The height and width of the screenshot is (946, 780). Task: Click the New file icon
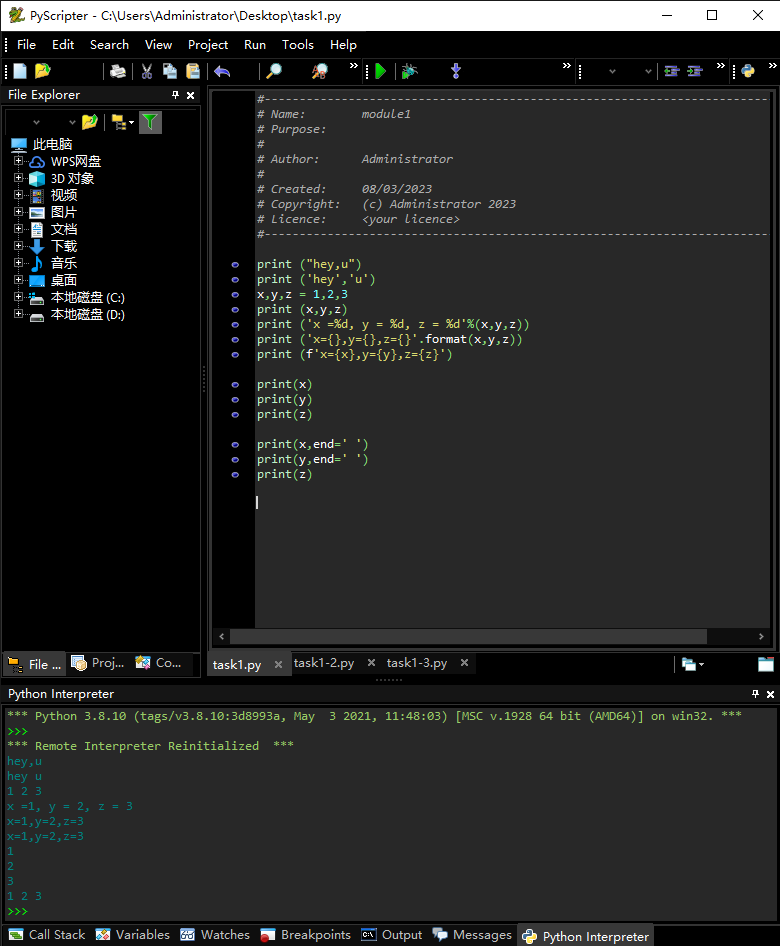[20, 71]
